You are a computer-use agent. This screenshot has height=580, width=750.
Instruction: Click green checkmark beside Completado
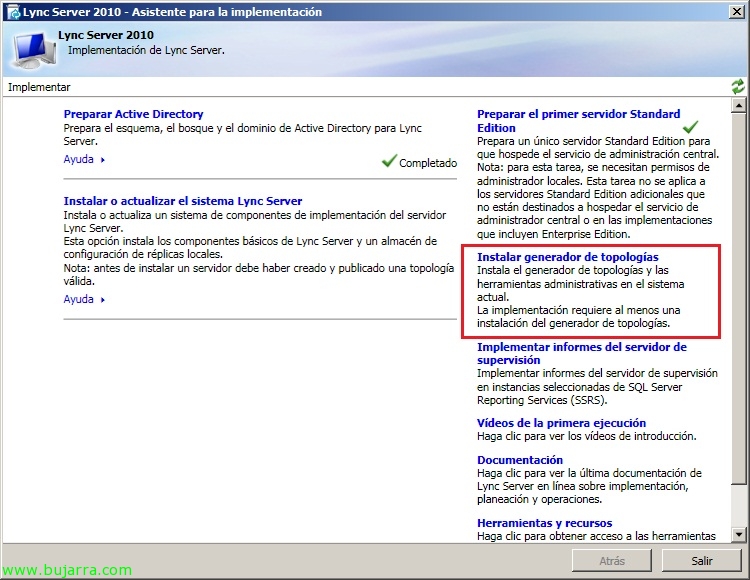coord(389,161)
